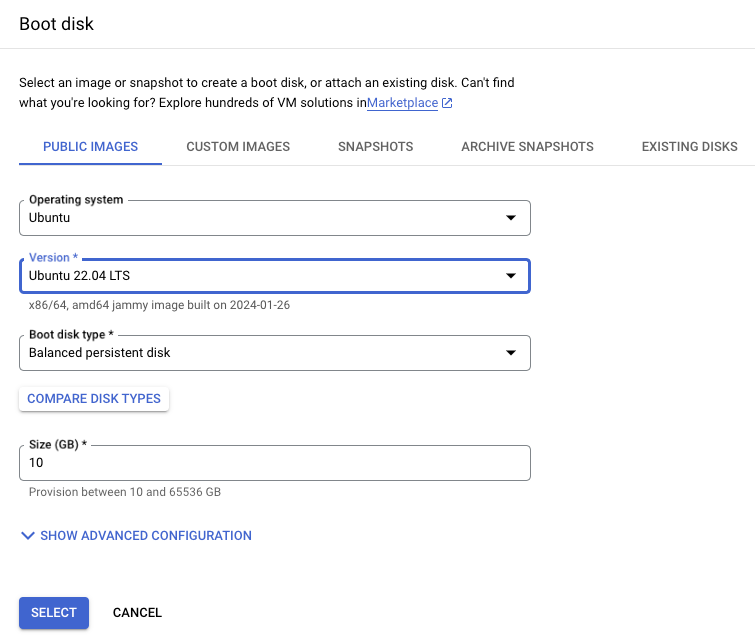
Task: Switch to the PUBLIC IMAGES tab
Action: [x=90, y=147]
